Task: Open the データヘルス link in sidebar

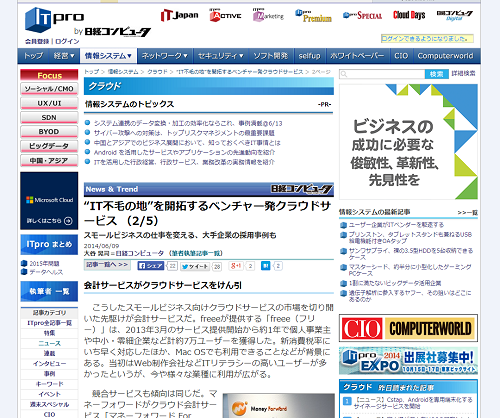Action: (x=46, y=272)
